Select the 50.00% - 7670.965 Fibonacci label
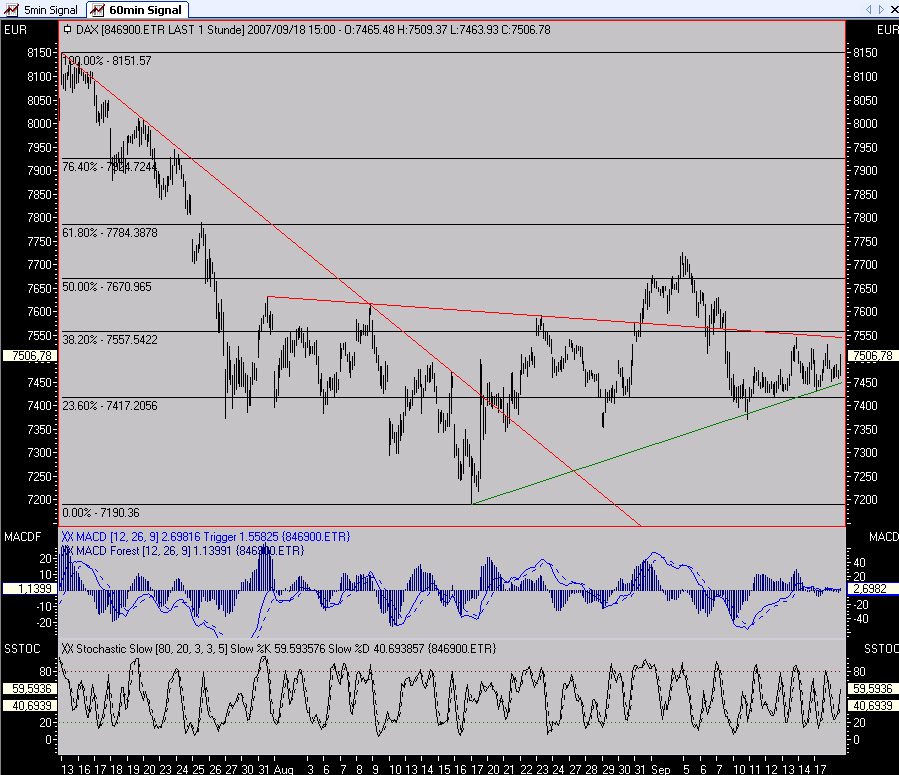The height and width of the screenshot is (775, 899). [107, 287]
